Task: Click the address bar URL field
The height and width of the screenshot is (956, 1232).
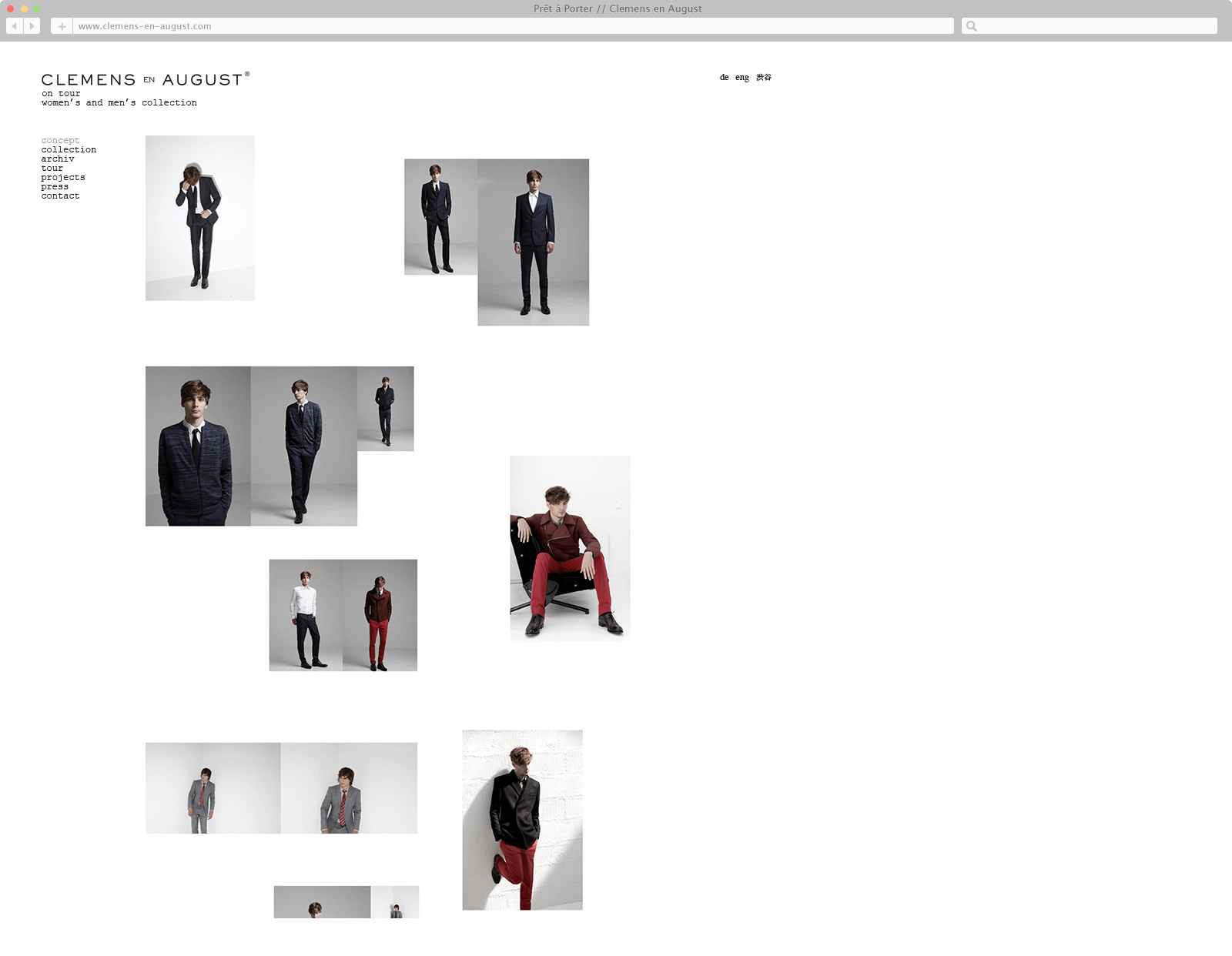Action: click(513, 26)
